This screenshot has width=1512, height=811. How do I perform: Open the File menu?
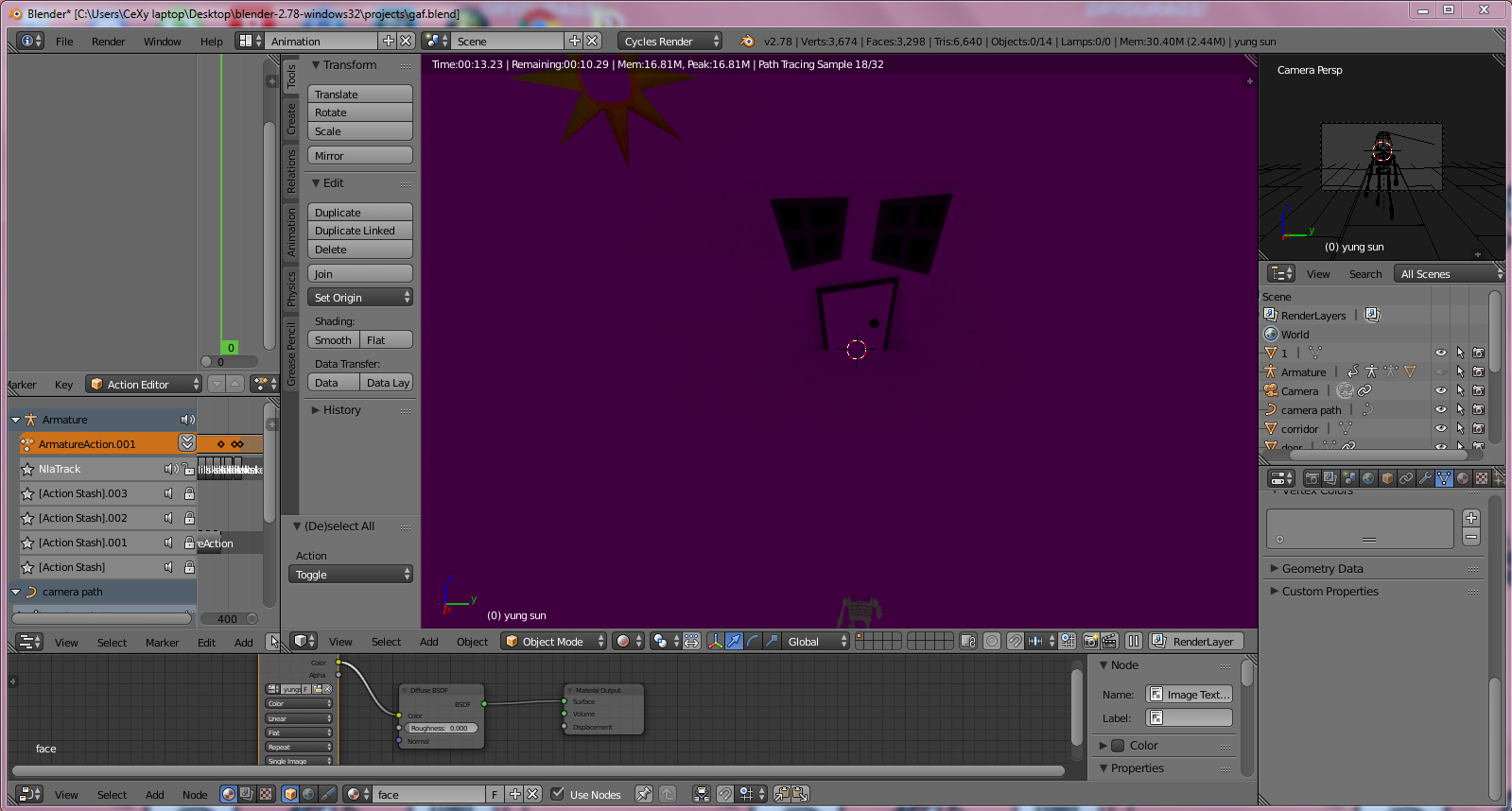(x=64, y=41)
